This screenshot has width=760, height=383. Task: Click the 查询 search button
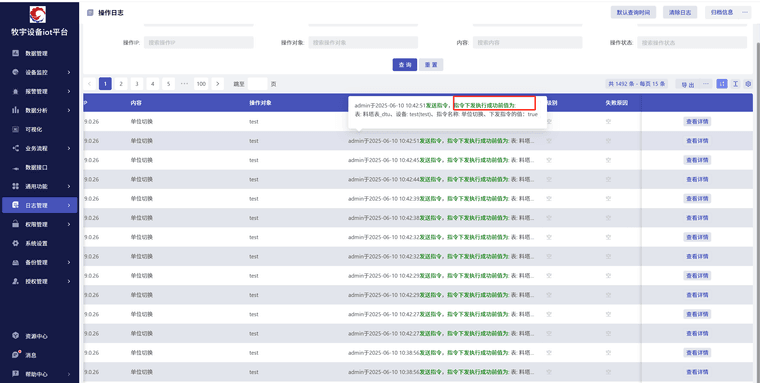coord(405,64)
